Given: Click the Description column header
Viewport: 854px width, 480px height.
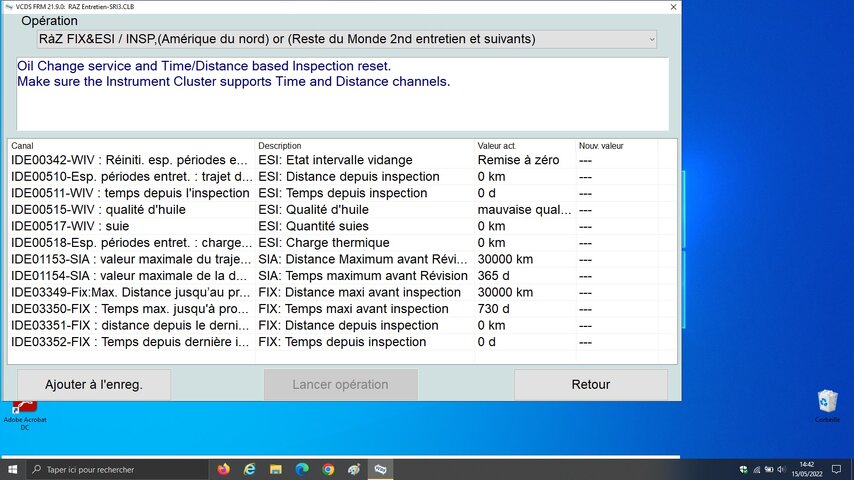Looking at the screenshot, I should [x=364, y=146].
